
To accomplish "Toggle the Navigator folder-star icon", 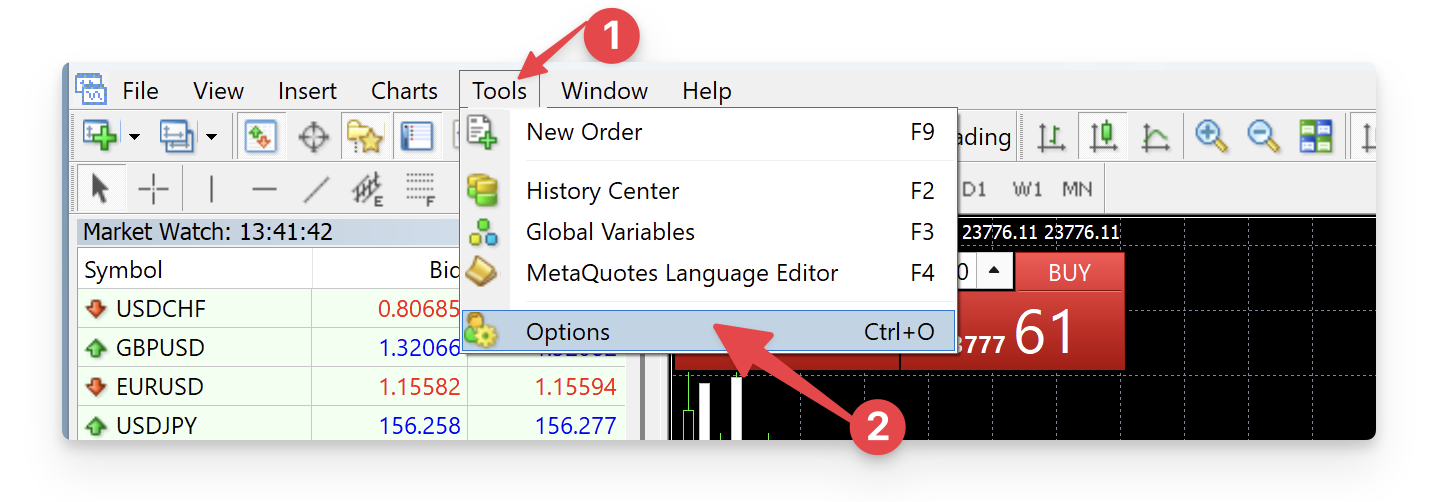I will click(x=365, y=136).
